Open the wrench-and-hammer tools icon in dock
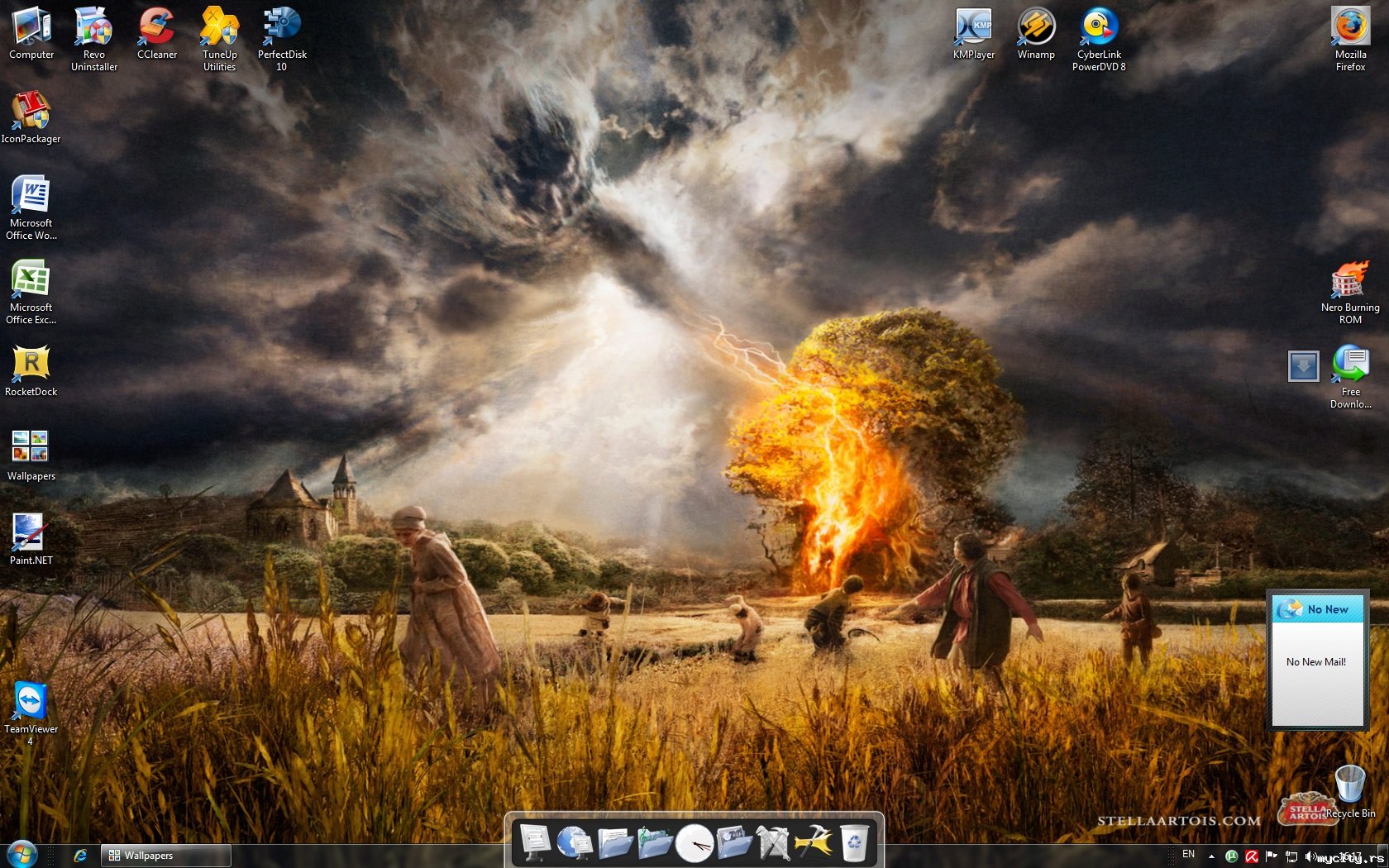 coord(774,842)
